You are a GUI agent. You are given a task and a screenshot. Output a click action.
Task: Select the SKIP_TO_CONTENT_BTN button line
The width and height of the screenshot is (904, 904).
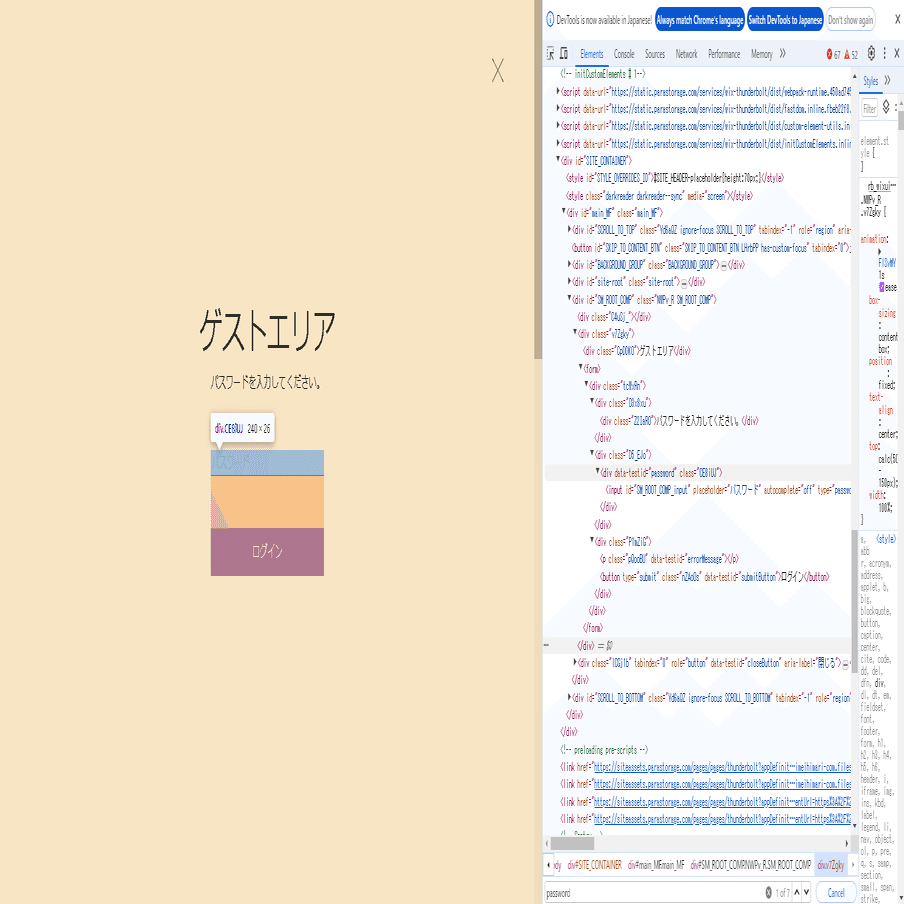pyautogui.click(x=711, y=248)
